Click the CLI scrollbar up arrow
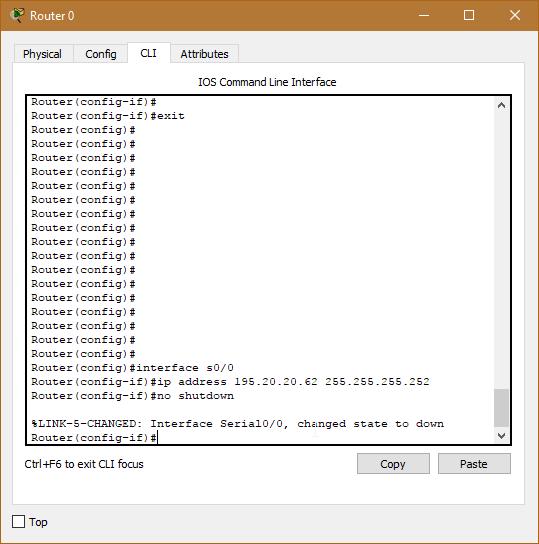 point(501,105)
